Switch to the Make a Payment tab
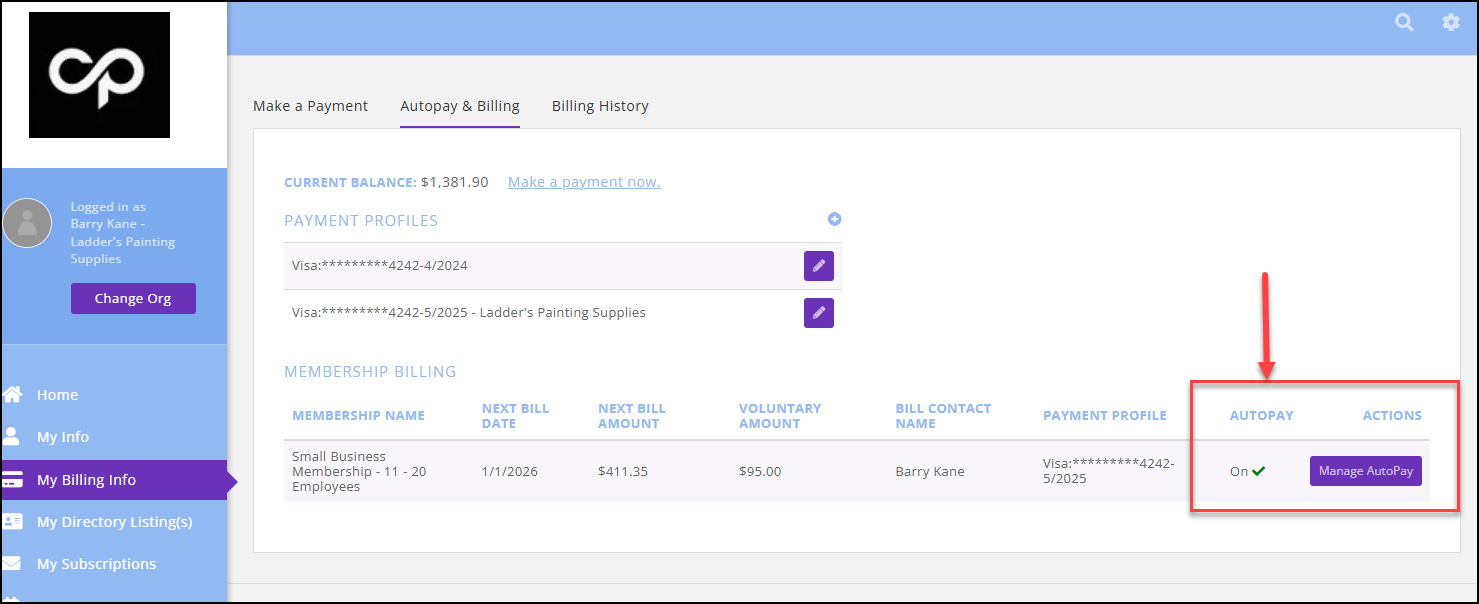 310,106
